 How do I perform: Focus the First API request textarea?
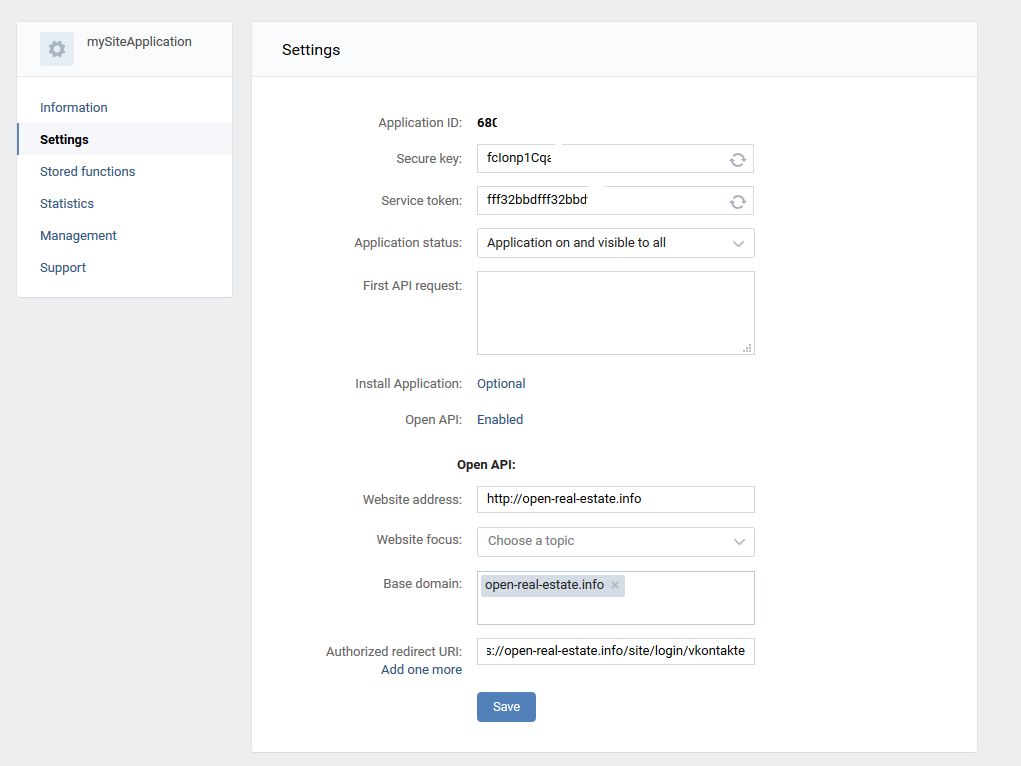[615, 313]
